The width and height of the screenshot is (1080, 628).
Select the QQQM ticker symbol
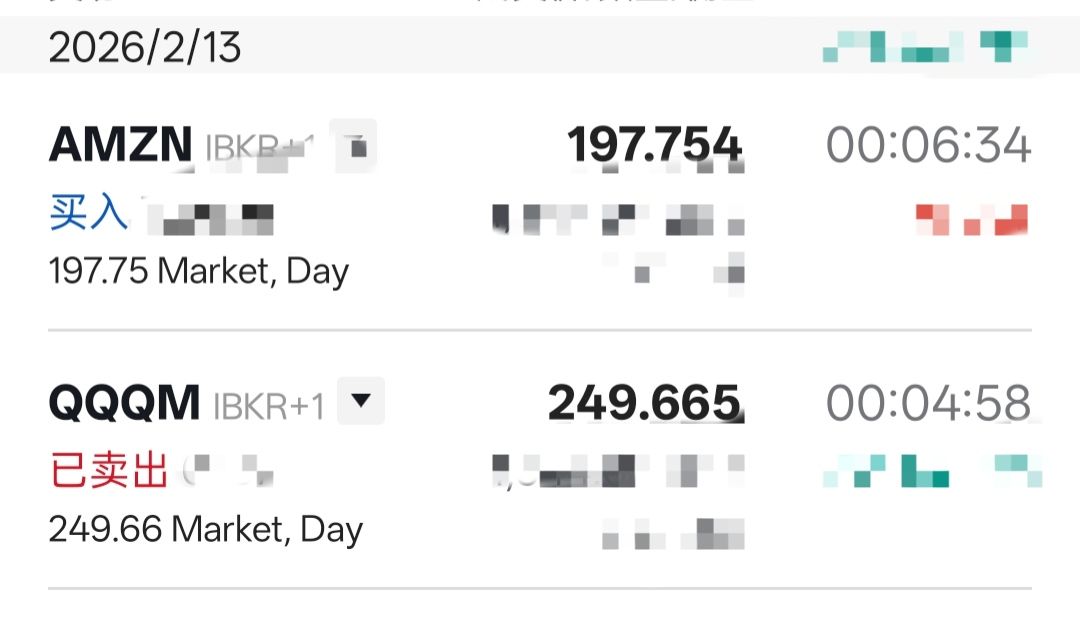[x=124, y=403]
